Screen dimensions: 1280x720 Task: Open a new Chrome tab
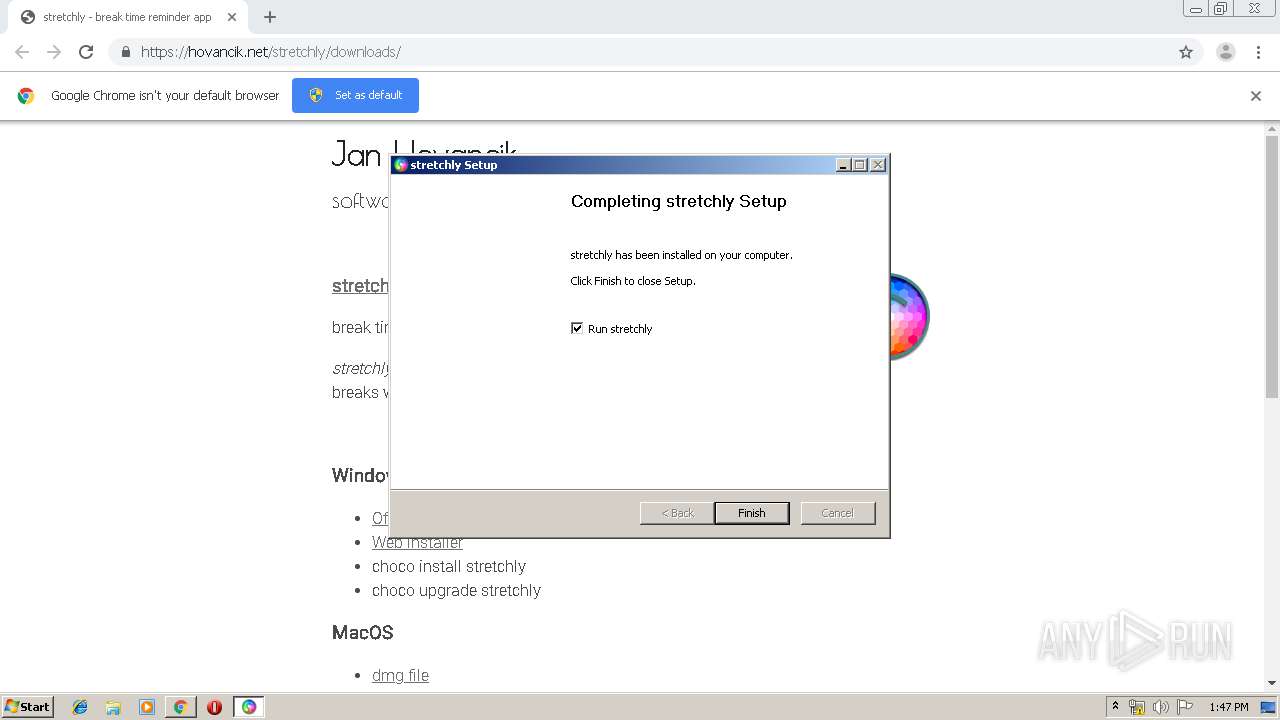click(270, 17)
